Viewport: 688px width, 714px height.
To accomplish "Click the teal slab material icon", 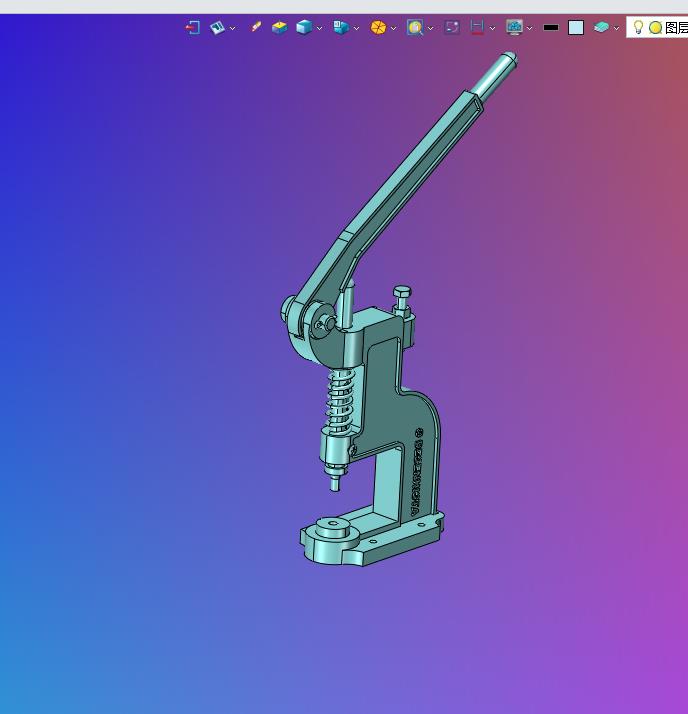I will click(x=601, y=27).
